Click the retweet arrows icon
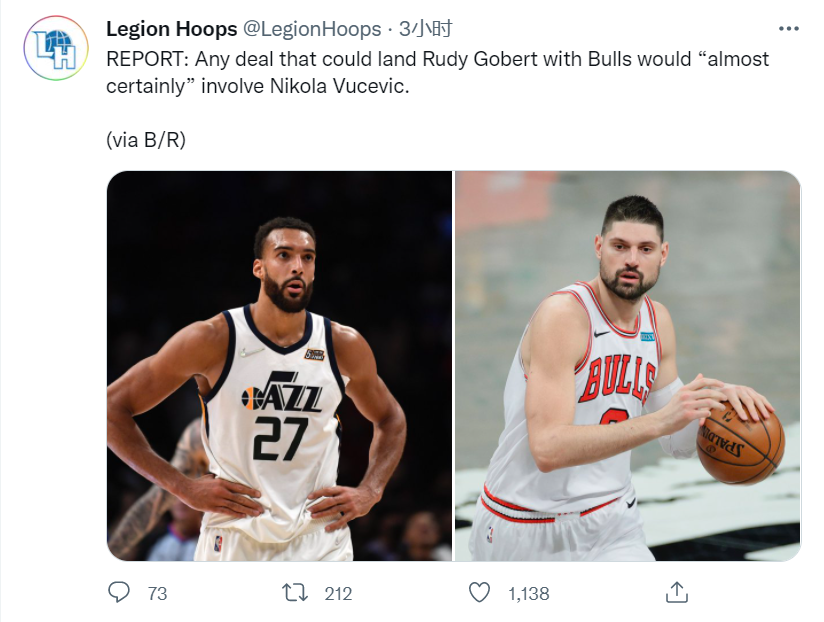The height and width of the screenshot is (622, 824). point(295,593)
